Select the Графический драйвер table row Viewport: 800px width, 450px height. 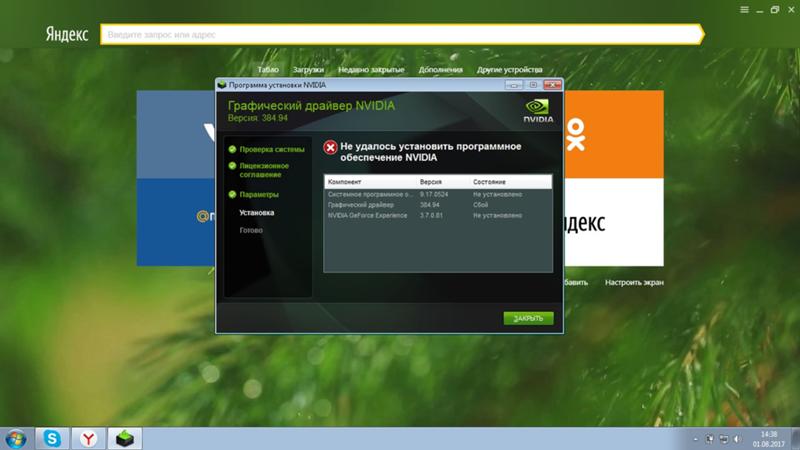coord(438,205)
